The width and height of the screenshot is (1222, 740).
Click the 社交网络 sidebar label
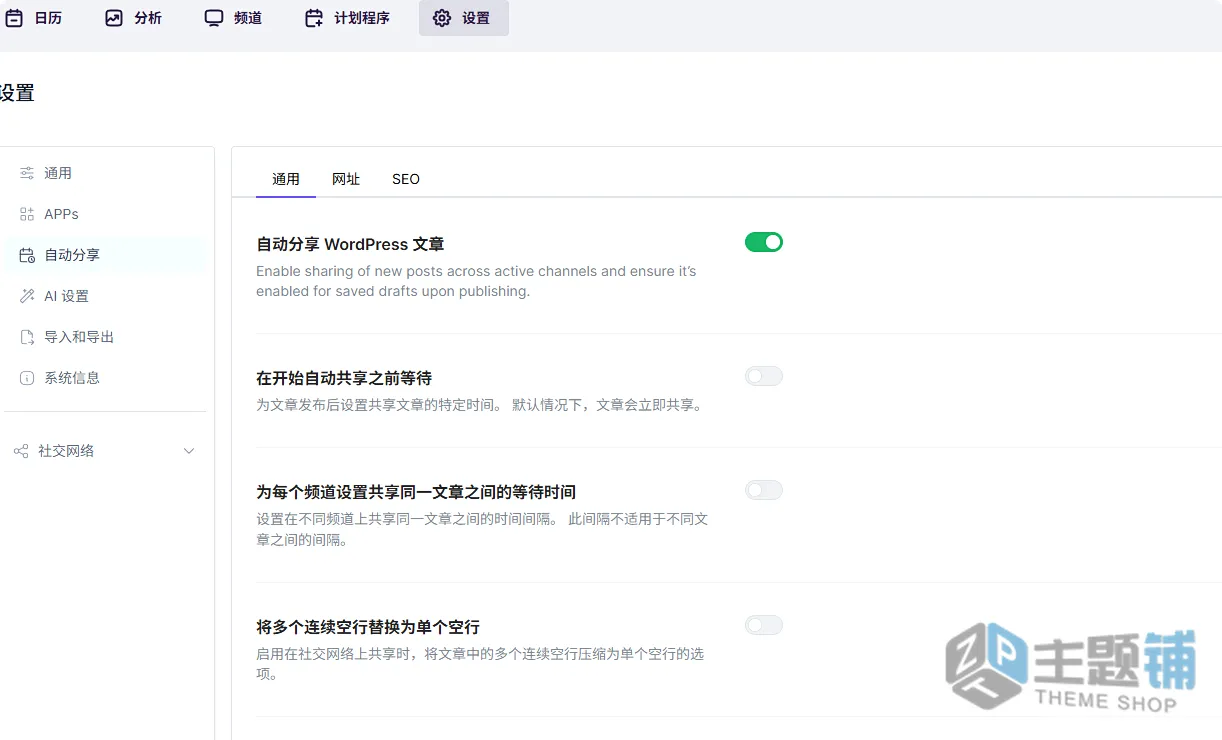(x=66, y=451)
